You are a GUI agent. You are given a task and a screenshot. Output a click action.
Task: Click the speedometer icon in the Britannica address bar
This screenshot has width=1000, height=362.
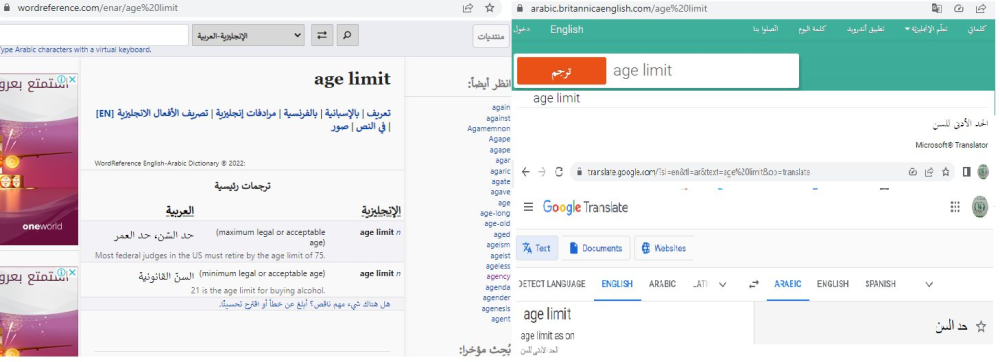959,8
